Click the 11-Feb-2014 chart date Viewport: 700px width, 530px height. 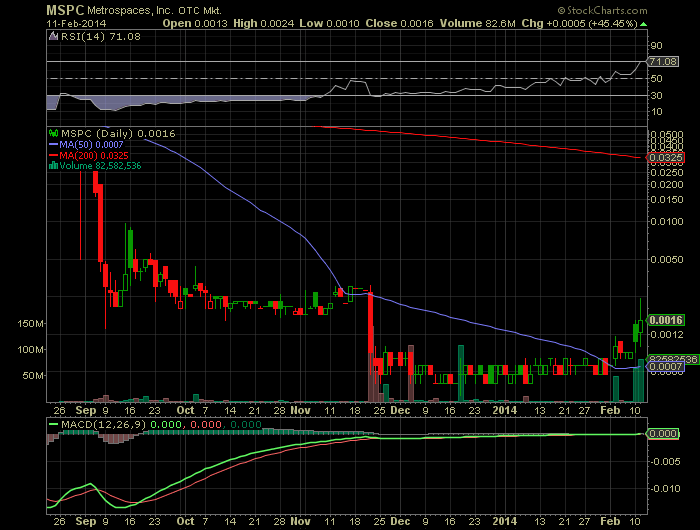(76, 23)
